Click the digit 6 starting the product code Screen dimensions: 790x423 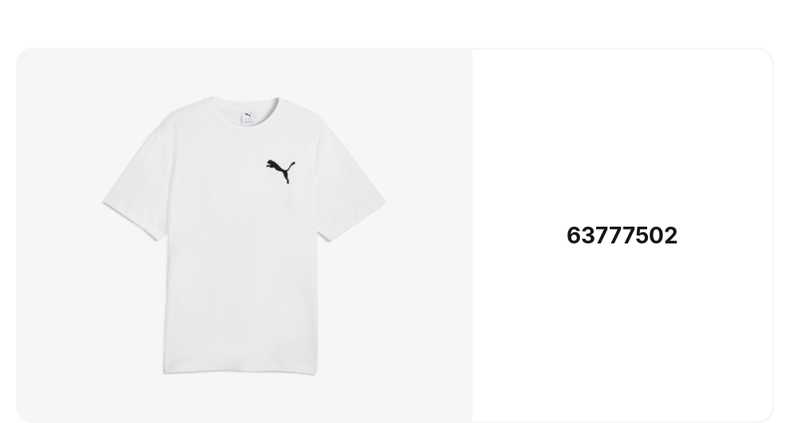pos(574,236)
